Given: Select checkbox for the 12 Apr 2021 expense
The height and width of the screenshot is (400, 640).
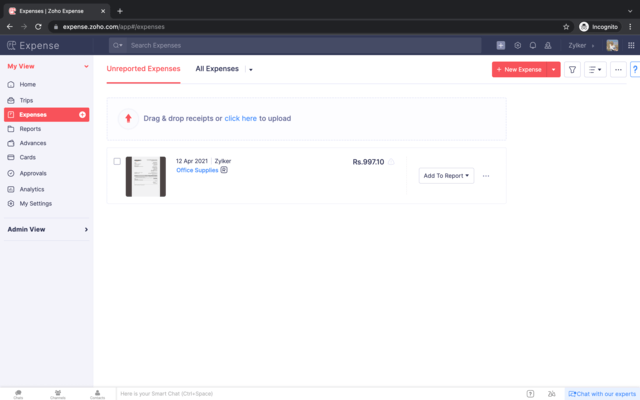Looking at the screenshot, I should coord(117,161).
